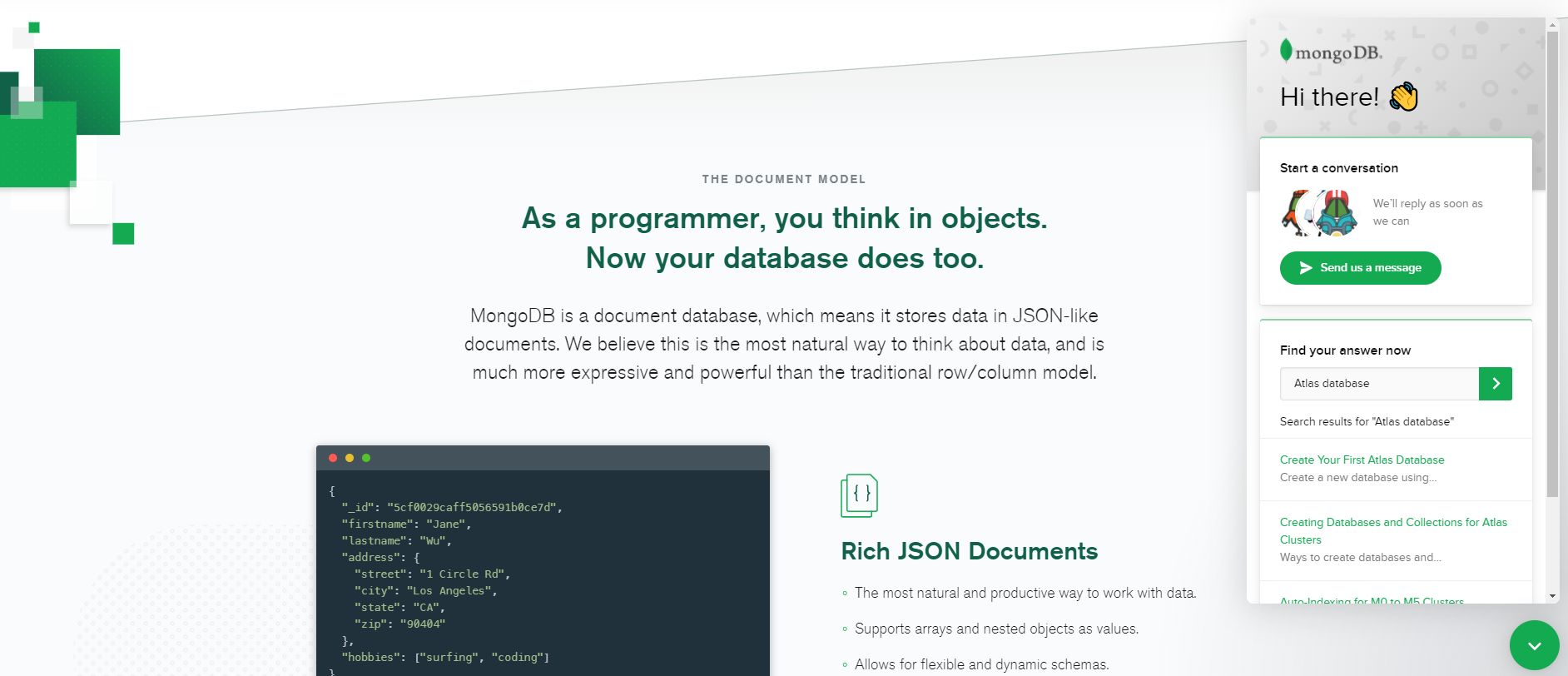Click 'Allows for flexible and dynamic schemas' bullet

[x=982, y=664]
